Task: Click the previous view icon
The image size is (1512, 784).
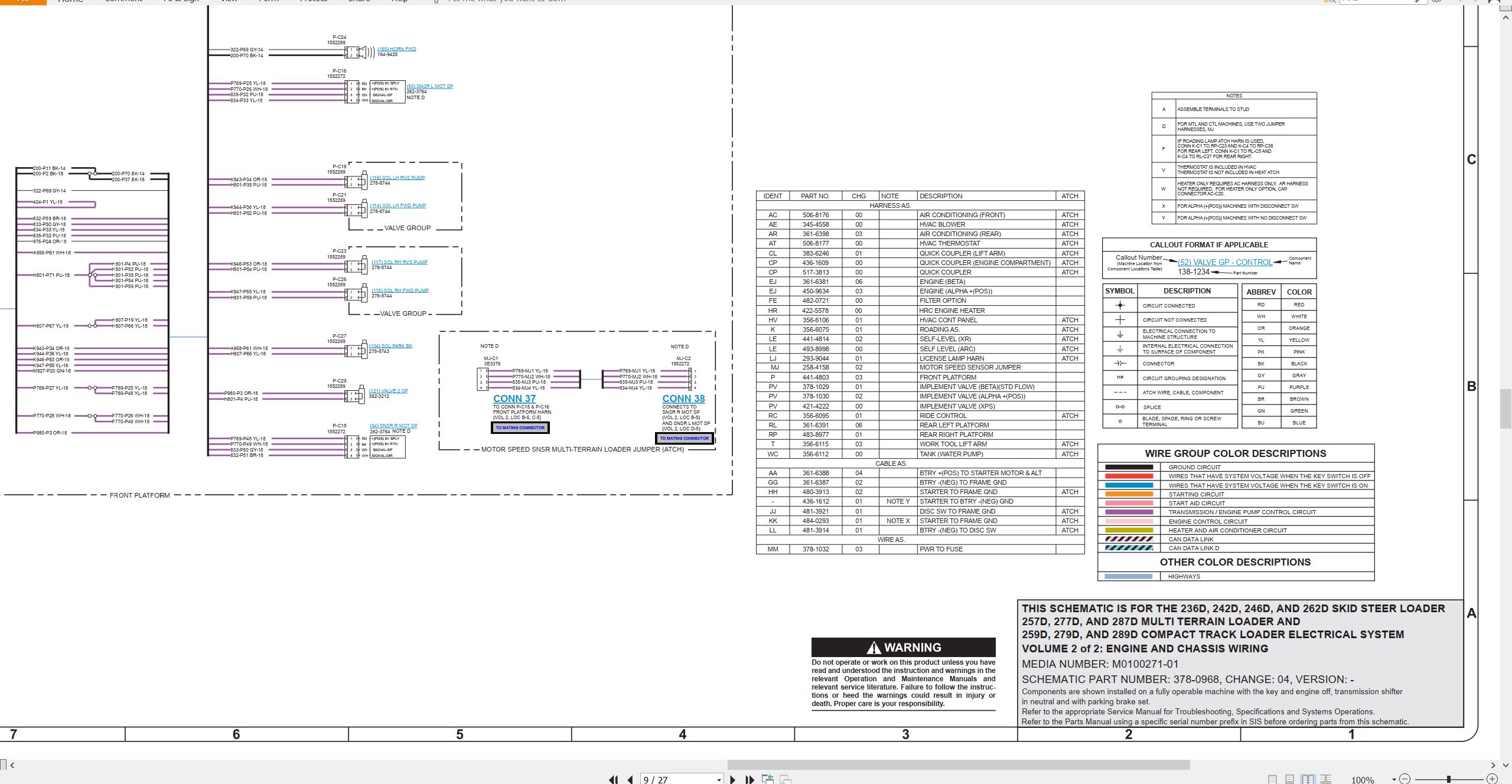Action: pos(768,779)
